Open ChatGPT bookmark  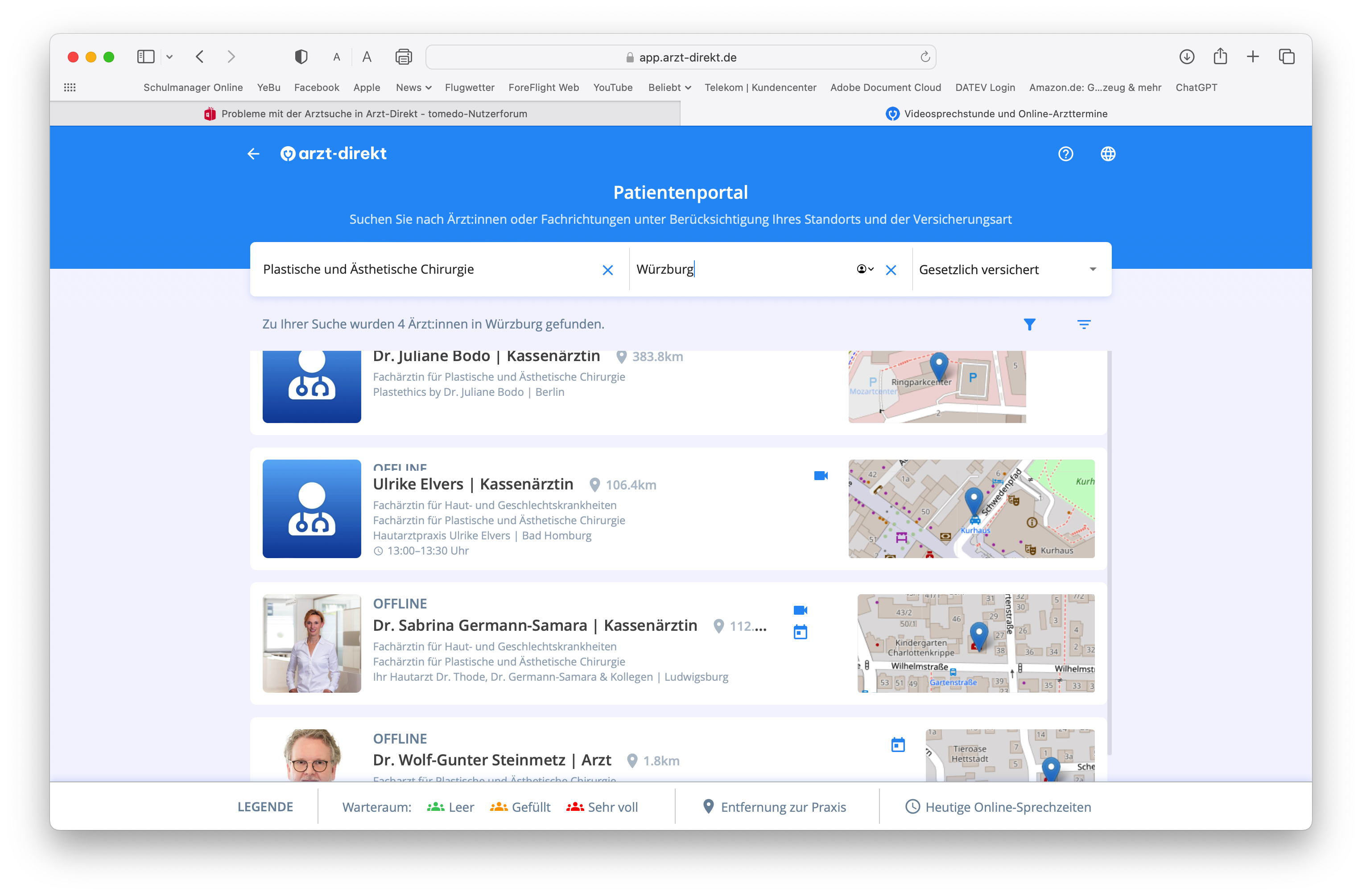coord(1196,87)
